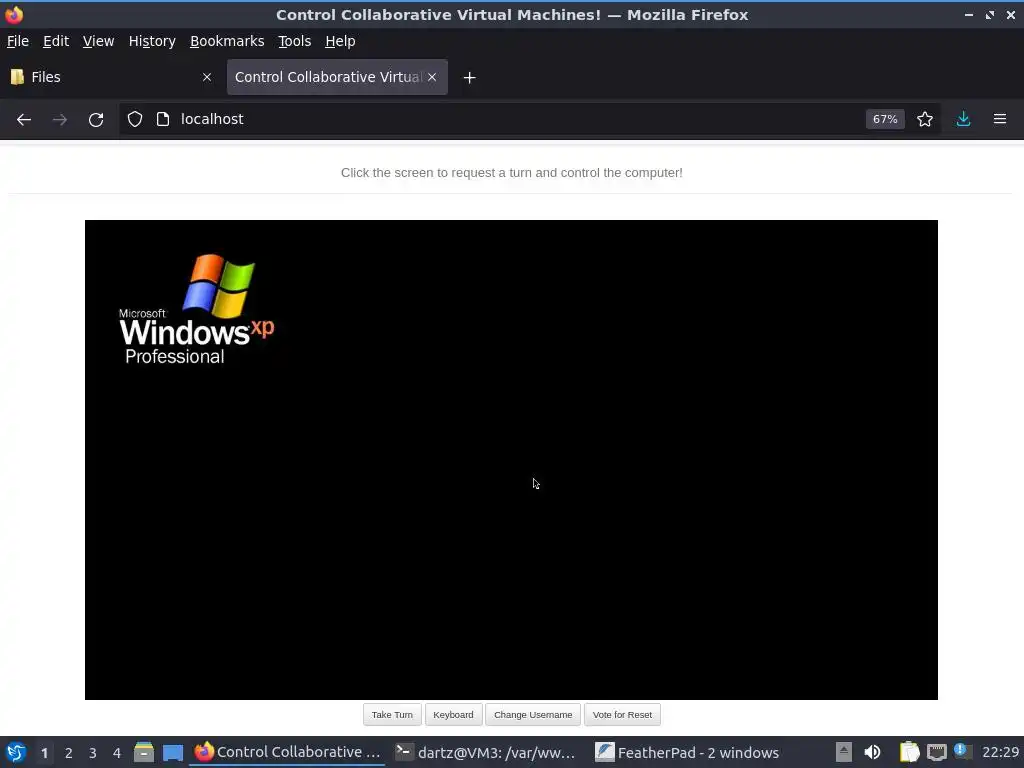
Task: Open the volume control tray icon
Action: coord(872,752)
